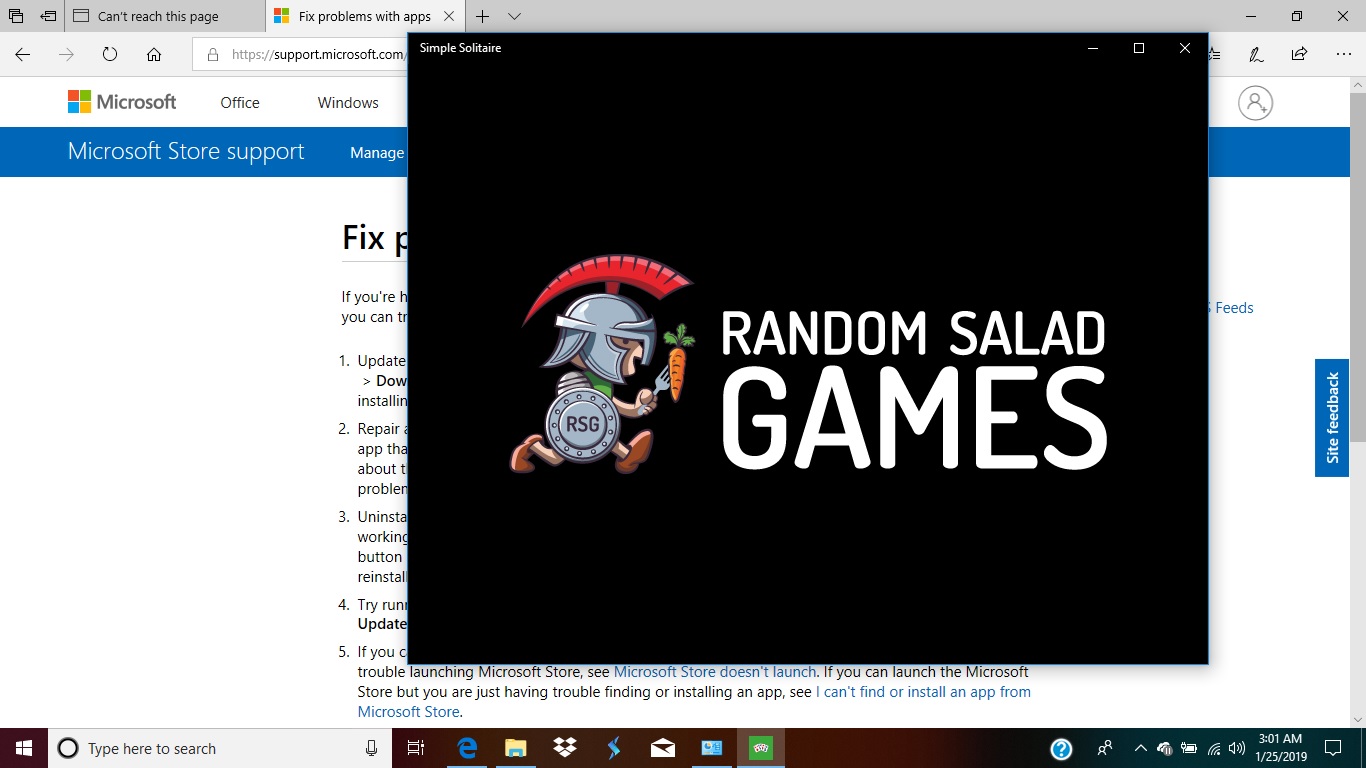The image size is (1366, 768).
Task: Restore down the Edge browser window
Action: click(x=1297, y=16)
